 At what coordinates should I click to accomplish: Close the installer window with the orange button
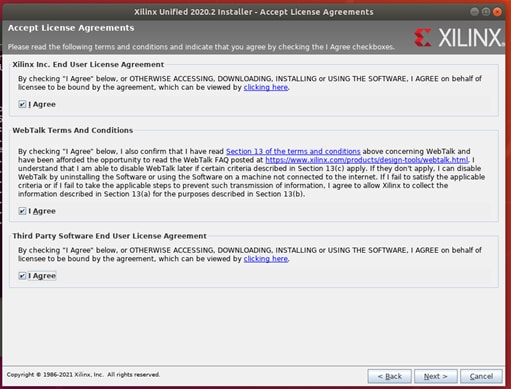497,12
